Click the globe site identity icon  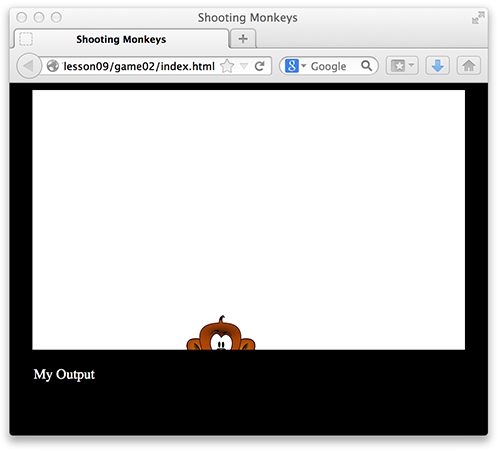(52, 66)
